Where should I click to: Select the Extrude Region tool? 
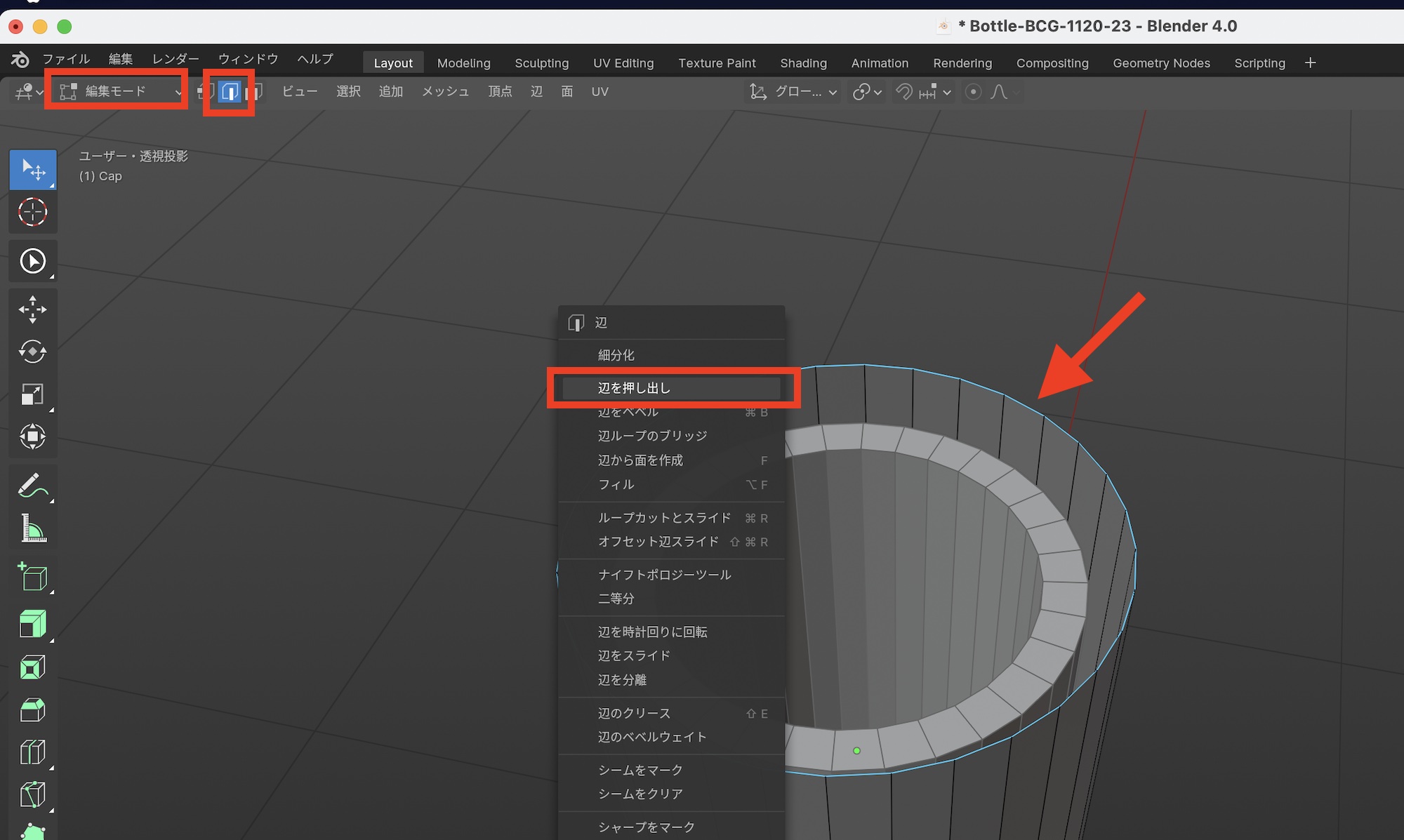32,623
